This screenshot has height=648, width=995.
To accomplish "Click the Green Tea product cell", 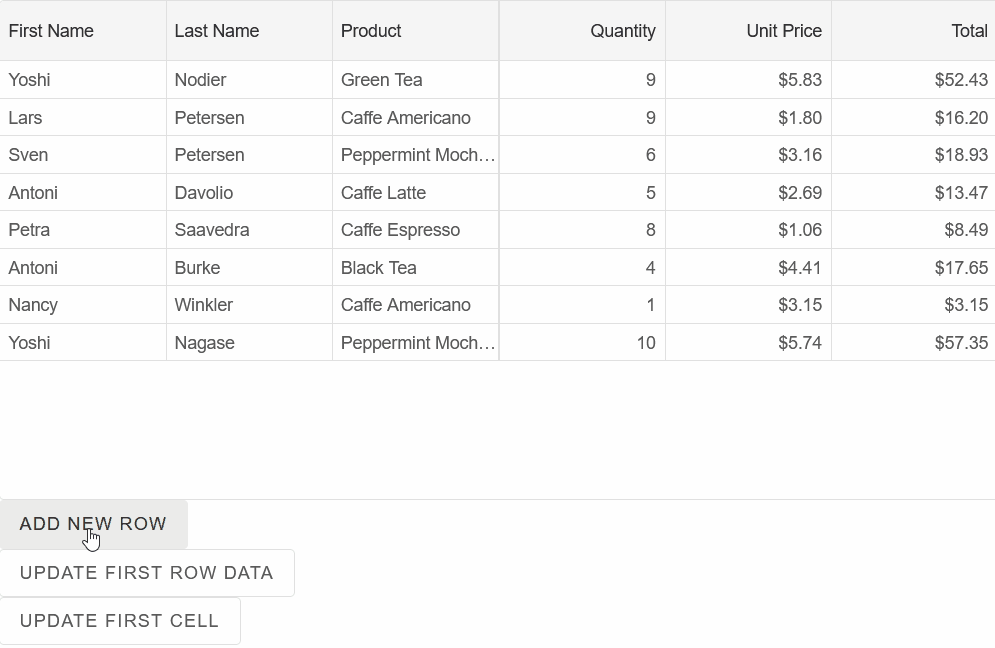I will tap(382, 80).
